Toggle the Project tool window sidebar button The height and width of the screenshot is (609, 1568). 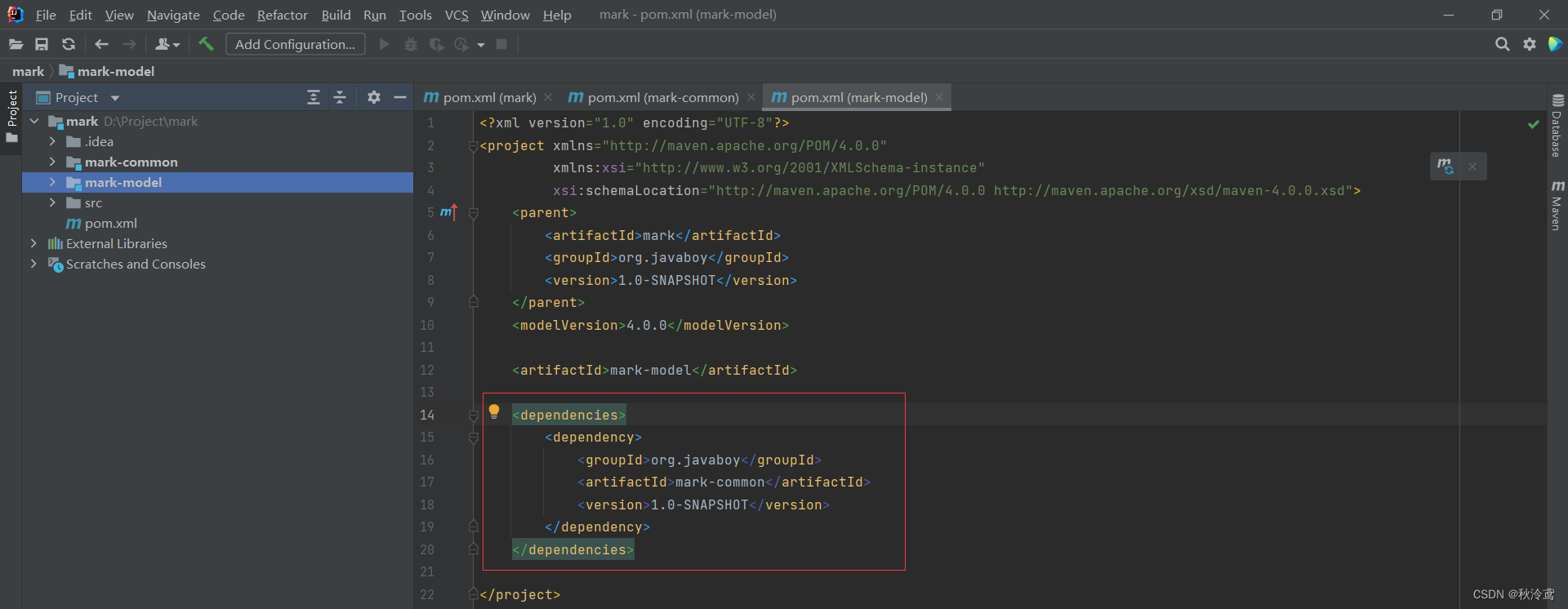[11, 117]
